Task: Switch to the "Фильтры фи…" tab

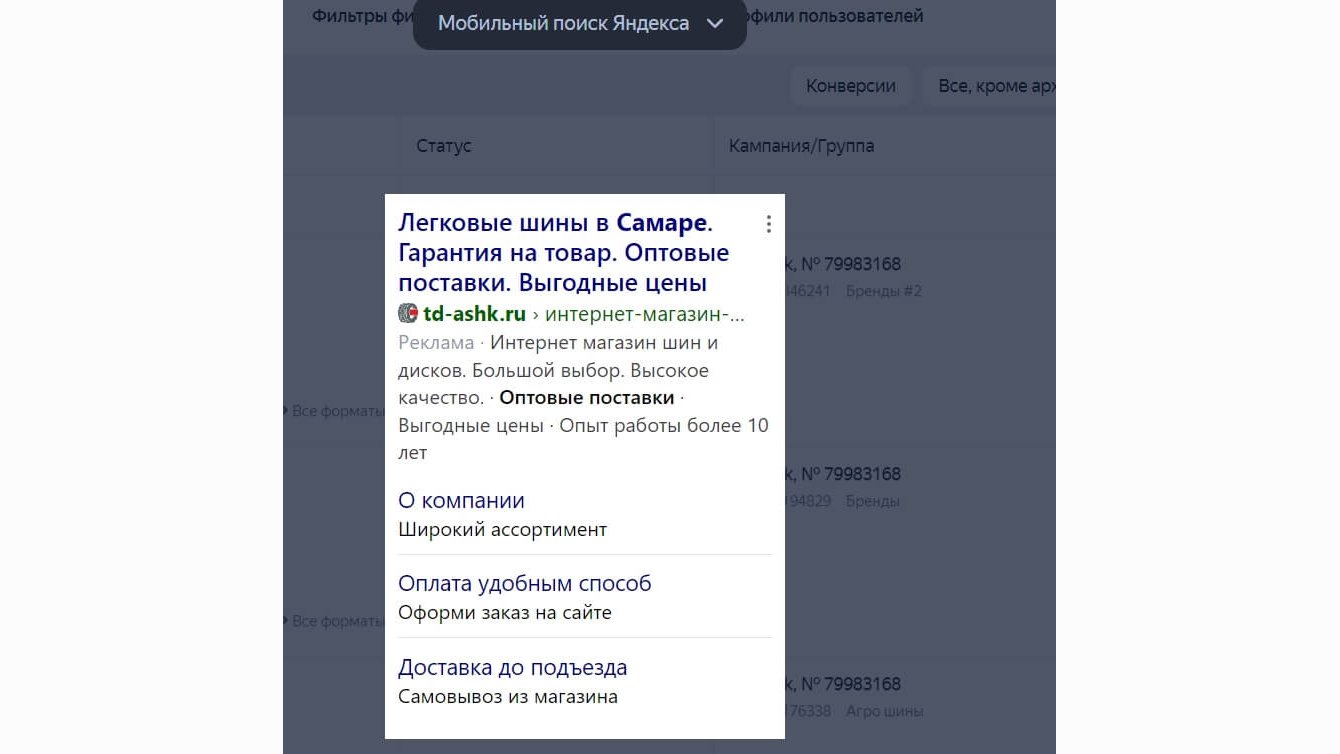Action: pyautogui.click(x=362, y=16)
